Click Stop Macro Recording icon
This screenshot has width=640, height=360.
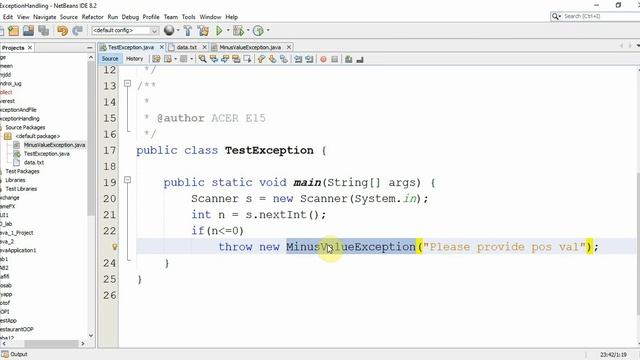click(x=335, y=59)
